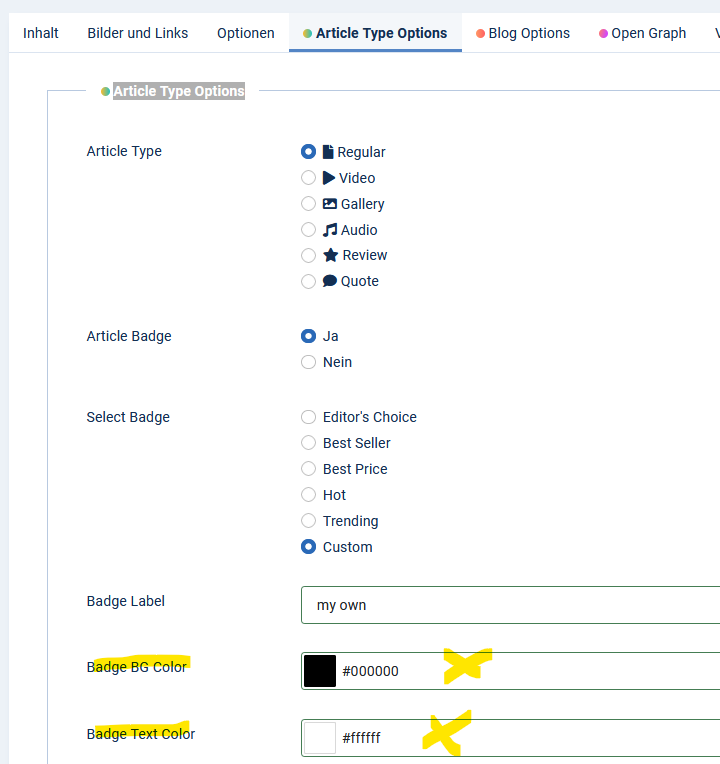720x764 pixels.
Task: Switch to the Blog Options tab
Action: pyautogui.click(x=523, y=33)
